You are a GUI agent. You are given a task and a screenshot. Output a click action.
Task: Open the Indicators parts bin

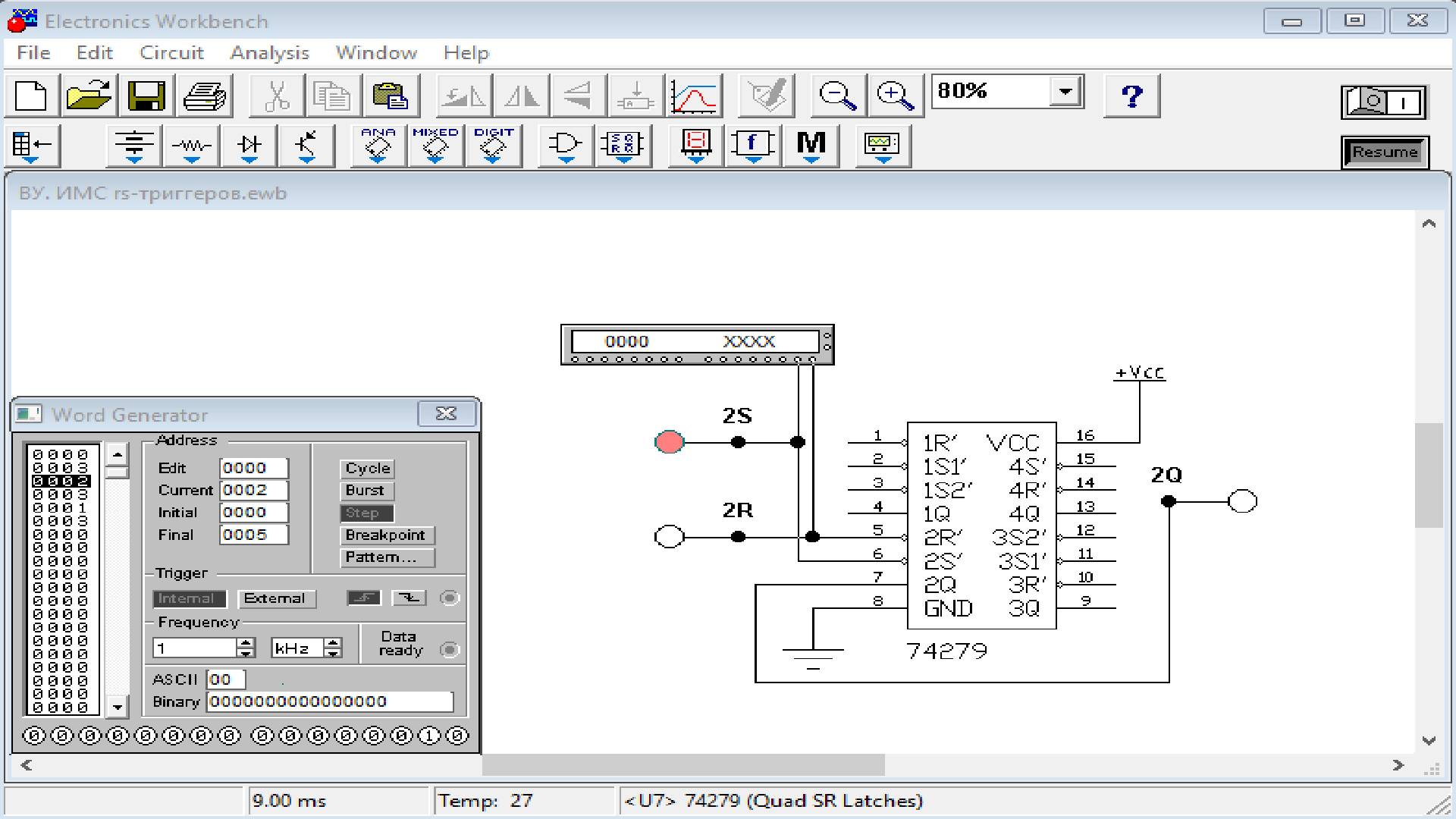pos(696,145)
